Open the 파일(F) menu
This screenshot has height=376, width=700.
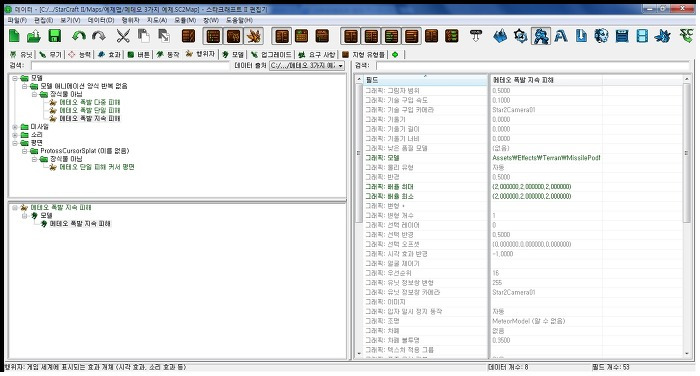17,20
